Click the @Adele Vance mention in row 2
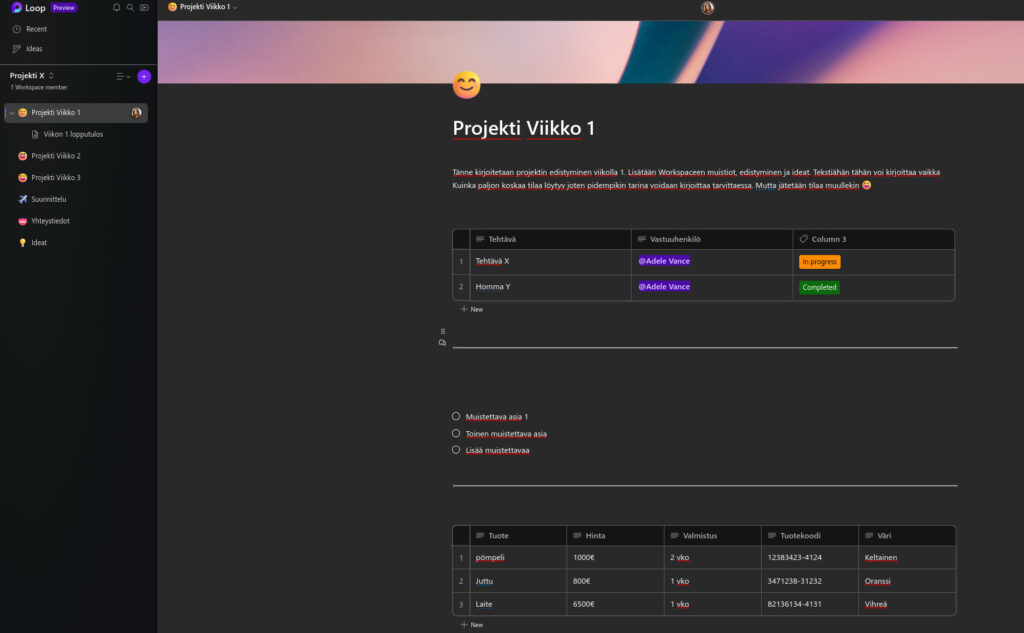This screenshot has height=633, width=1024. 664,286
